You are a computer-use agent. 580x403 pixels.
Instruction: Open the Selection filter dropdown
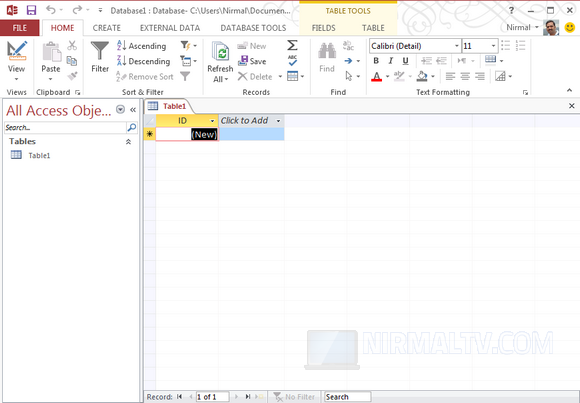[188, 46]
